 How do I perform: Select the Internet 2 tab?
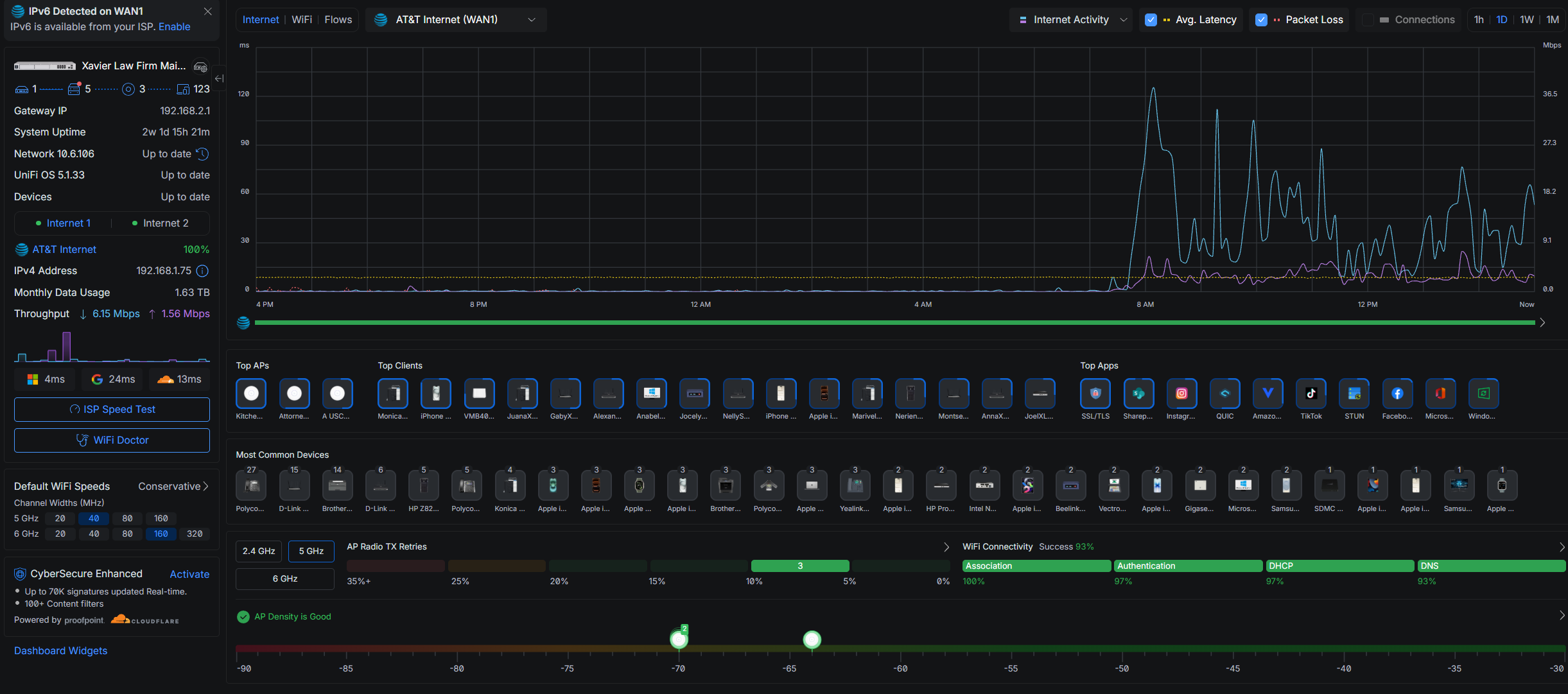click(161, 223)
